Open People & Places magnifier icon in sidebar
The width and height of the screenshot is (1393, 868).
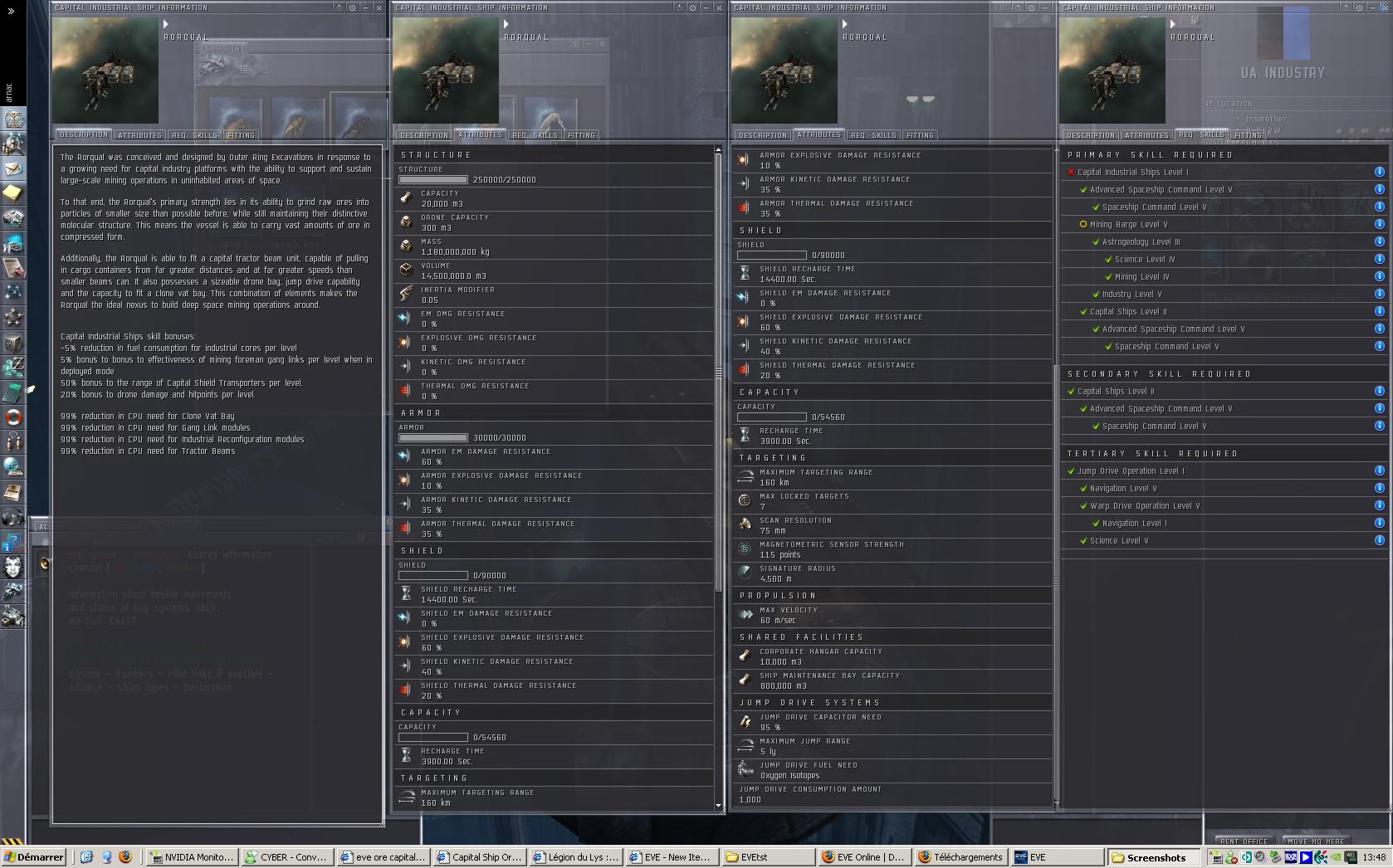13,144
